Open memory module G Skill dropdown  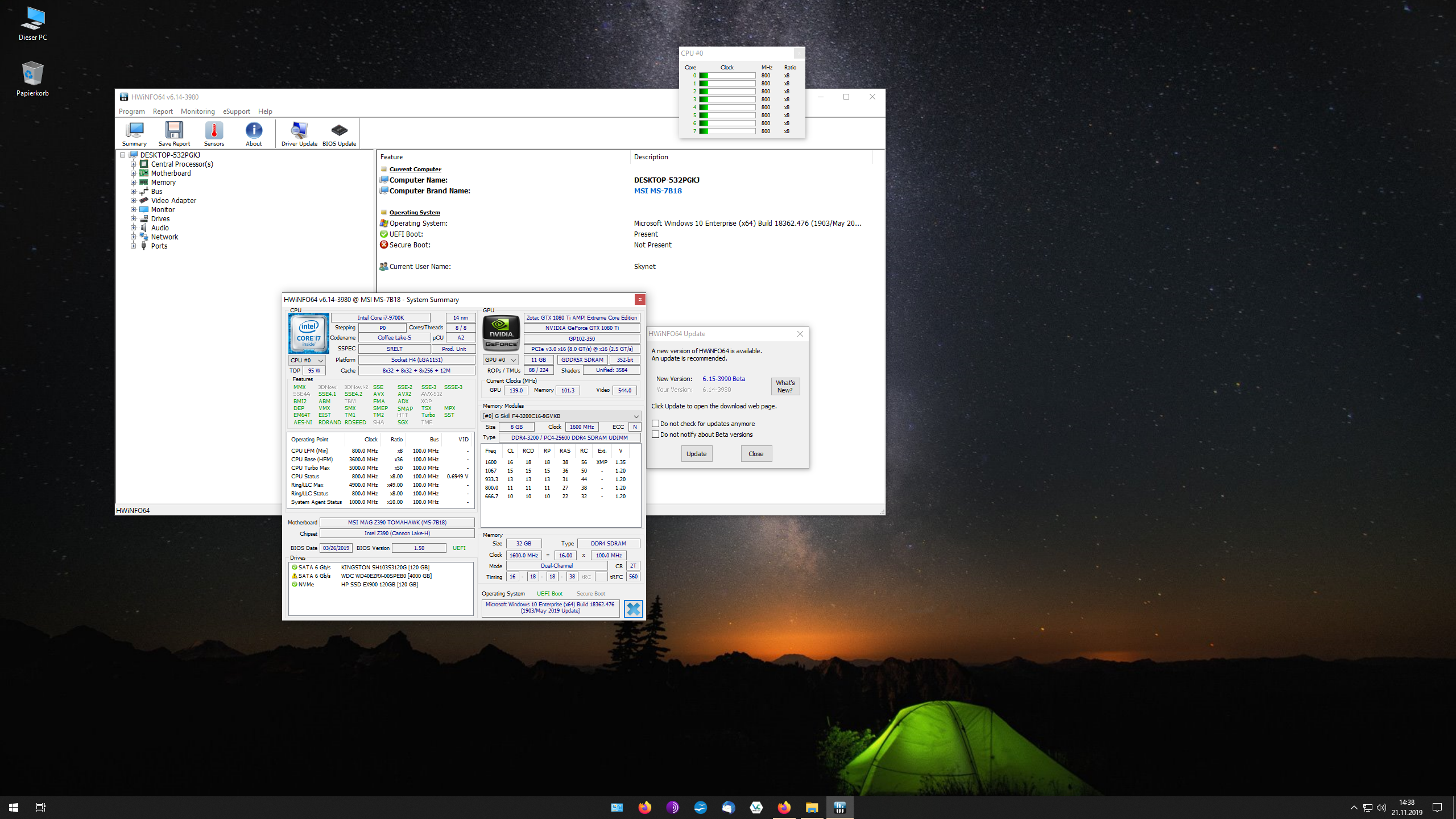561,416
